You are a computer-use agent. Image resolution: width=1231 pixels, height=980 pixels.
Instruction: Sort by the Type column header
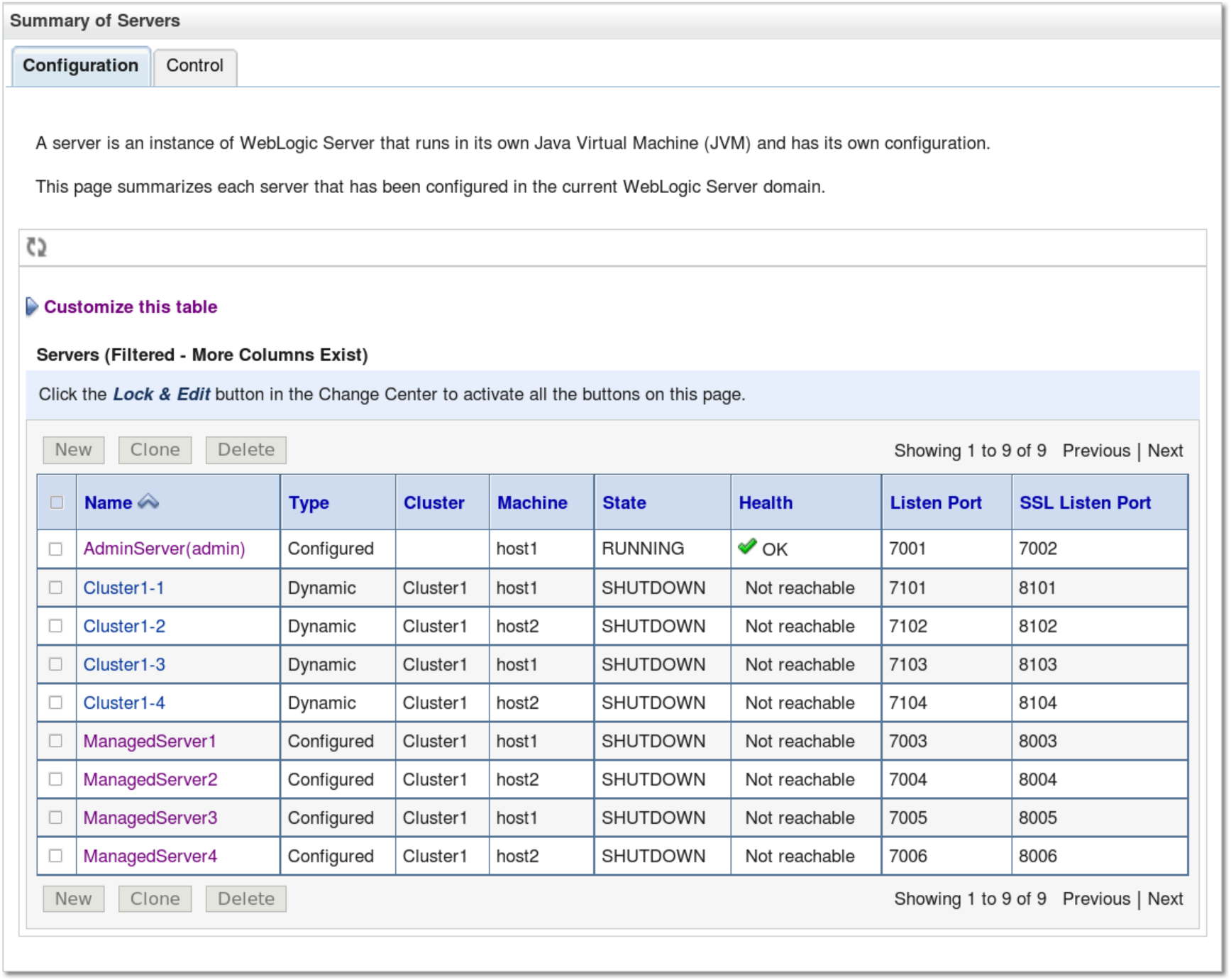[x=309, y=503]
